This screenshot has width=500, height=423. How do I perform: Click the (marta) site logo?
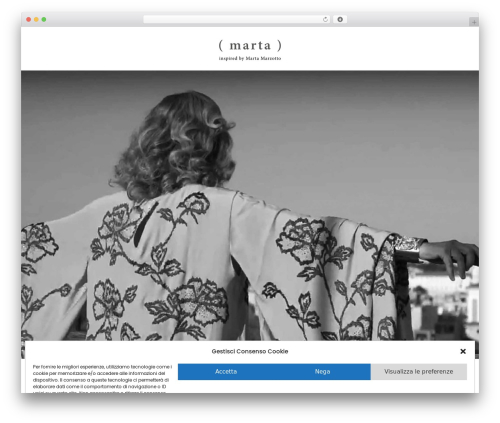tap(250, 45)
